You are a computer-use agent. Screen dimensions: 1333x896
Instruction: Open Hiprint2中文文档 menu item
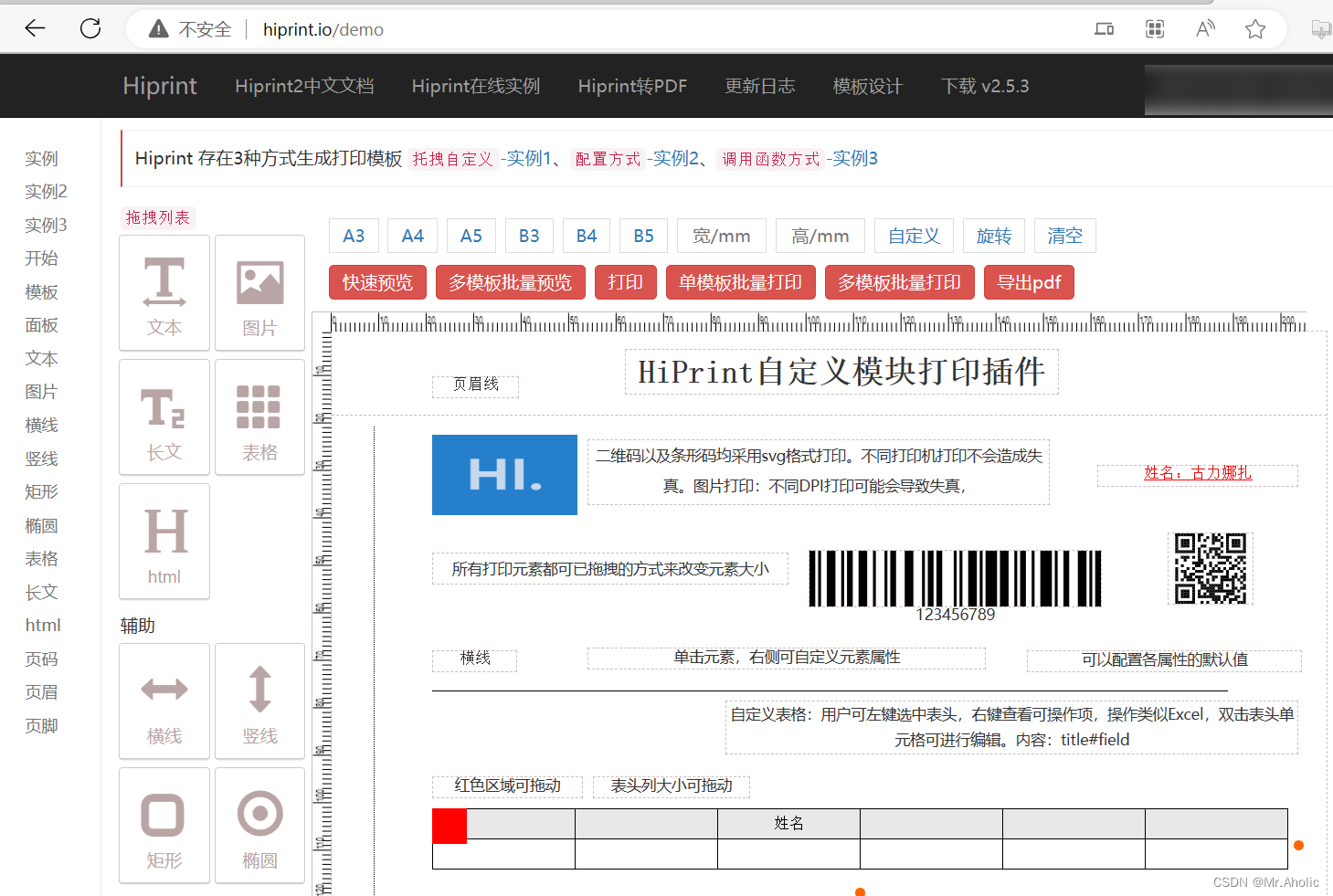304,86
